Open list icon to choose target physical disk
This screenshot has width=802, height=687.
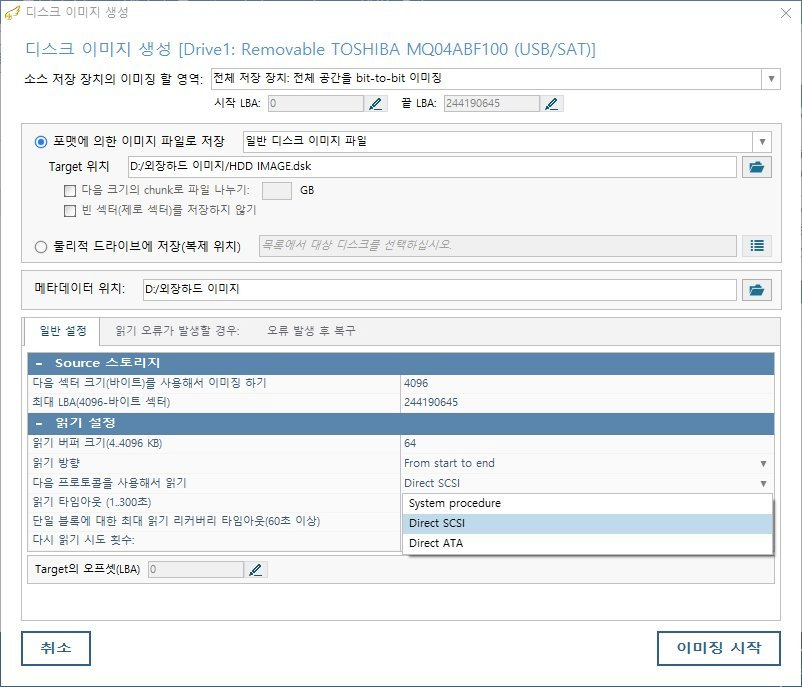[x=756, y=246]
